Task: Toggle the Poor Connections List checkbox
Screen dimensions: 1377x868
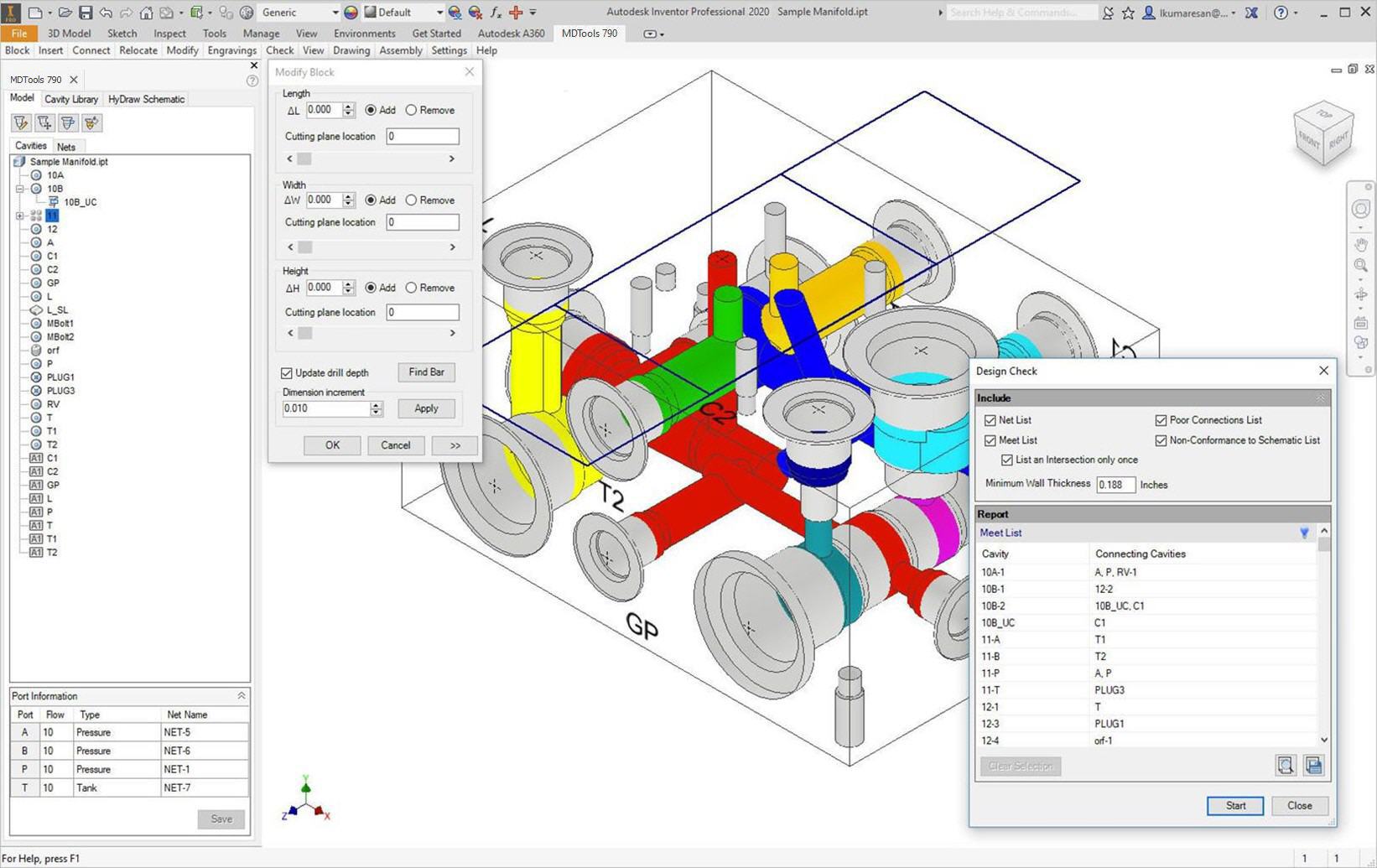Action: point(1161,420)
